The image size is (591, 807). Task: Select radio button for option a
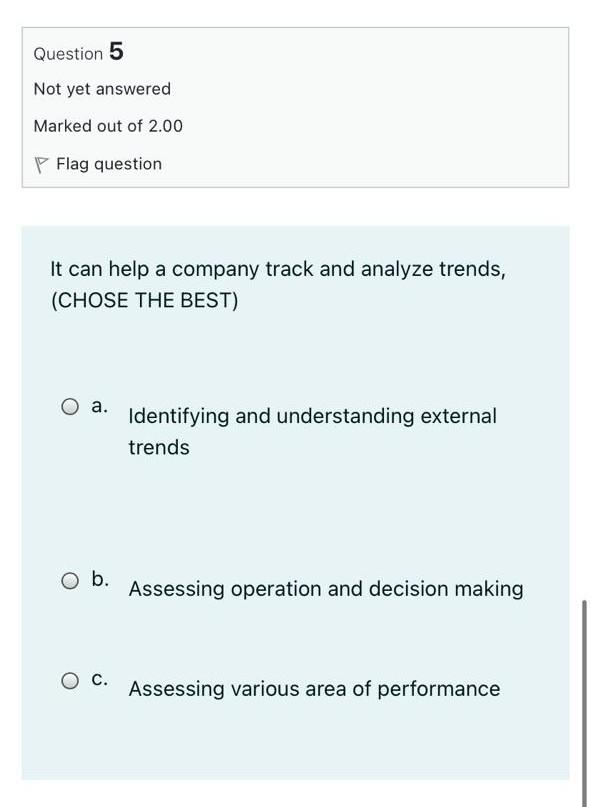(x=69, y=405)
